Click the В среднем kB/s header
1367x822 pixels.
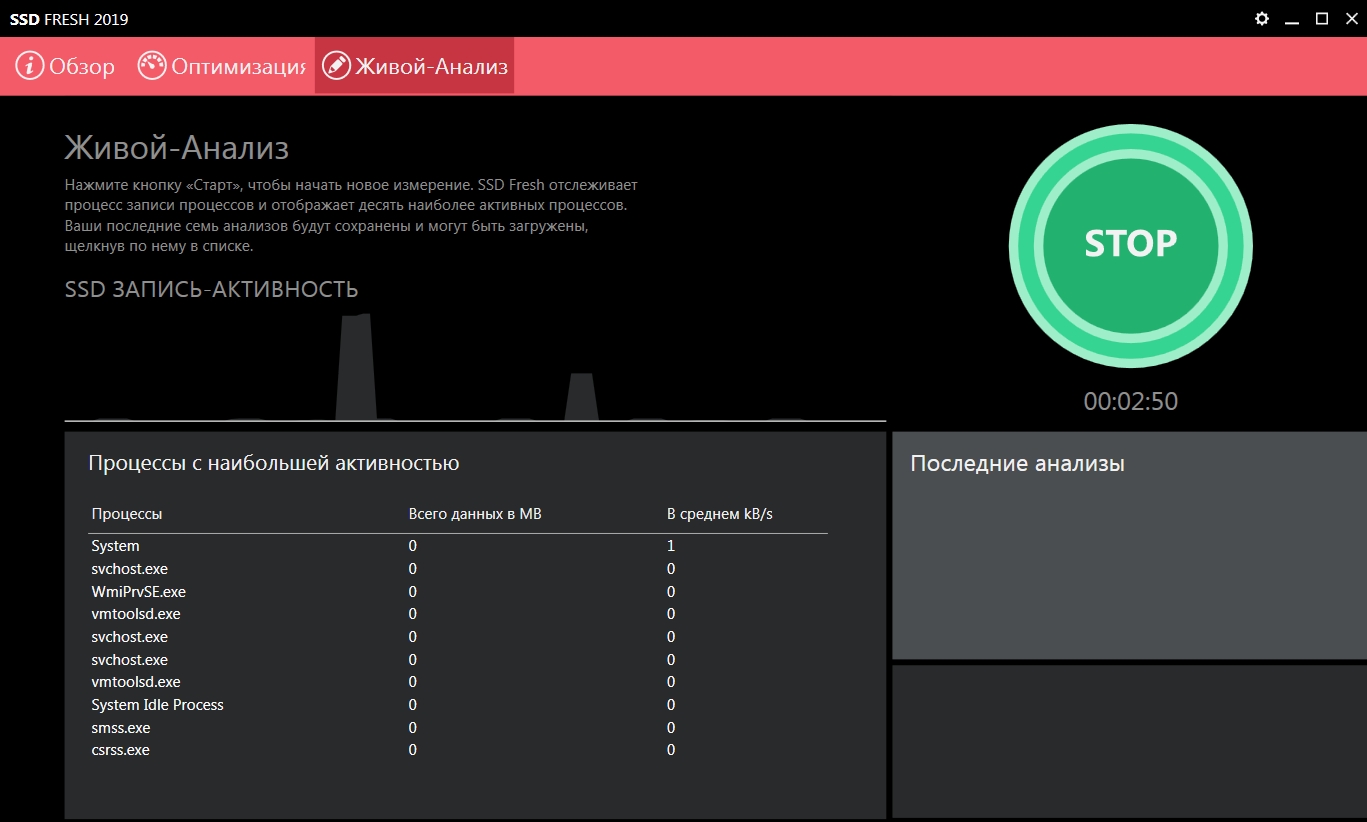720,514
